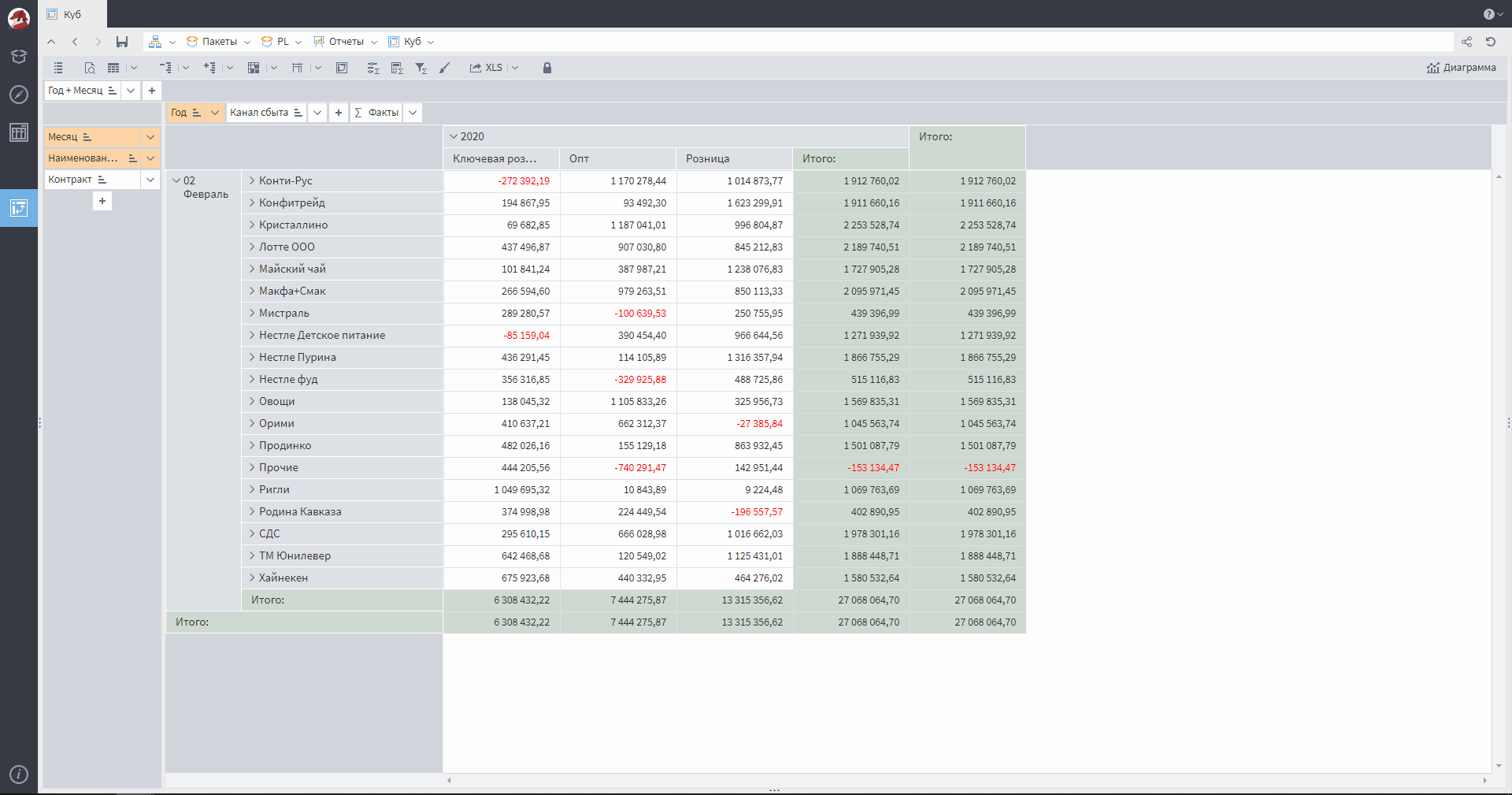The width and height of the screenshot is (1512, 795).
Task: Click the add row plus-list icon
Action: [209, 68]
